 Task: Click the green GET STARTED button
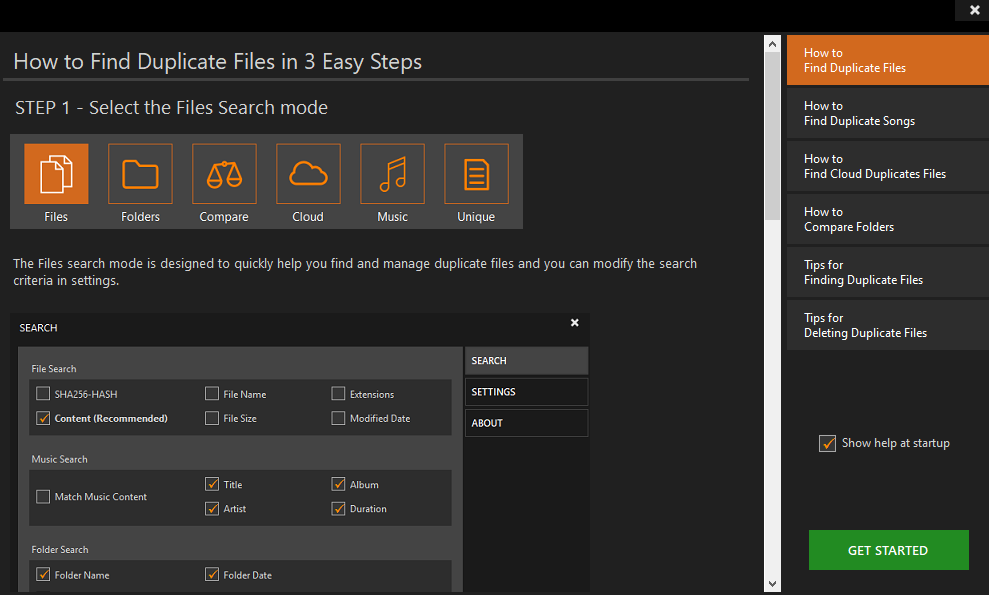(x=888, y=550)
